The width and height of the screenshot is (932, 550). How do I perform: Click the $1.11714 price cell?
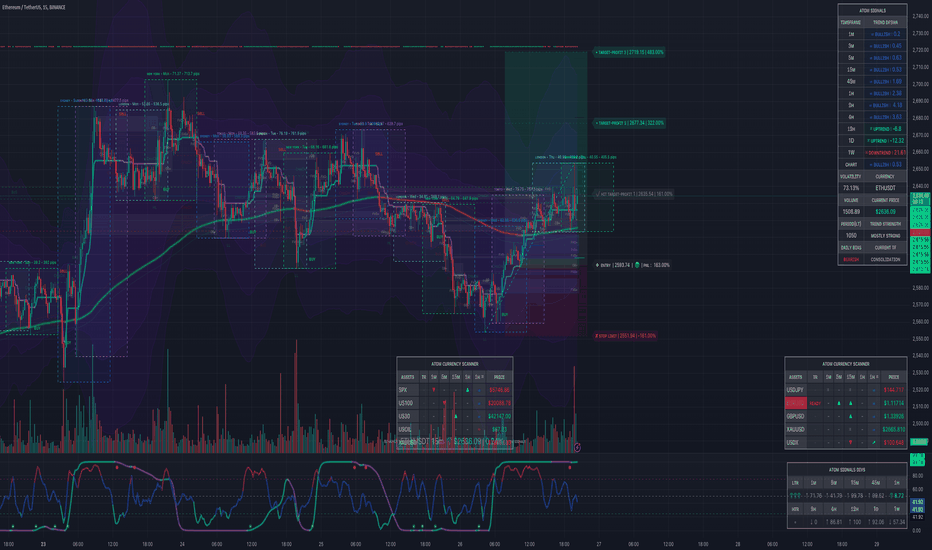coord(893,403)
